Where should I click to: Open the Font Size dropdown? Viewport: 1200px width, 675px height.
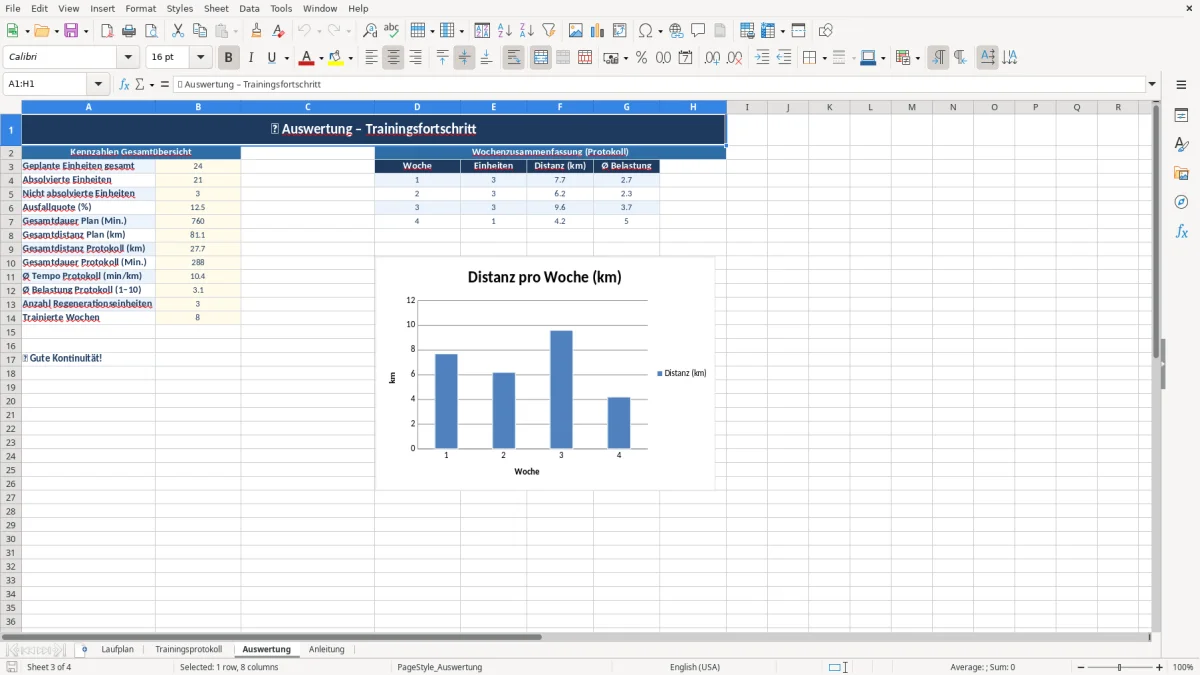click(200, 58)
